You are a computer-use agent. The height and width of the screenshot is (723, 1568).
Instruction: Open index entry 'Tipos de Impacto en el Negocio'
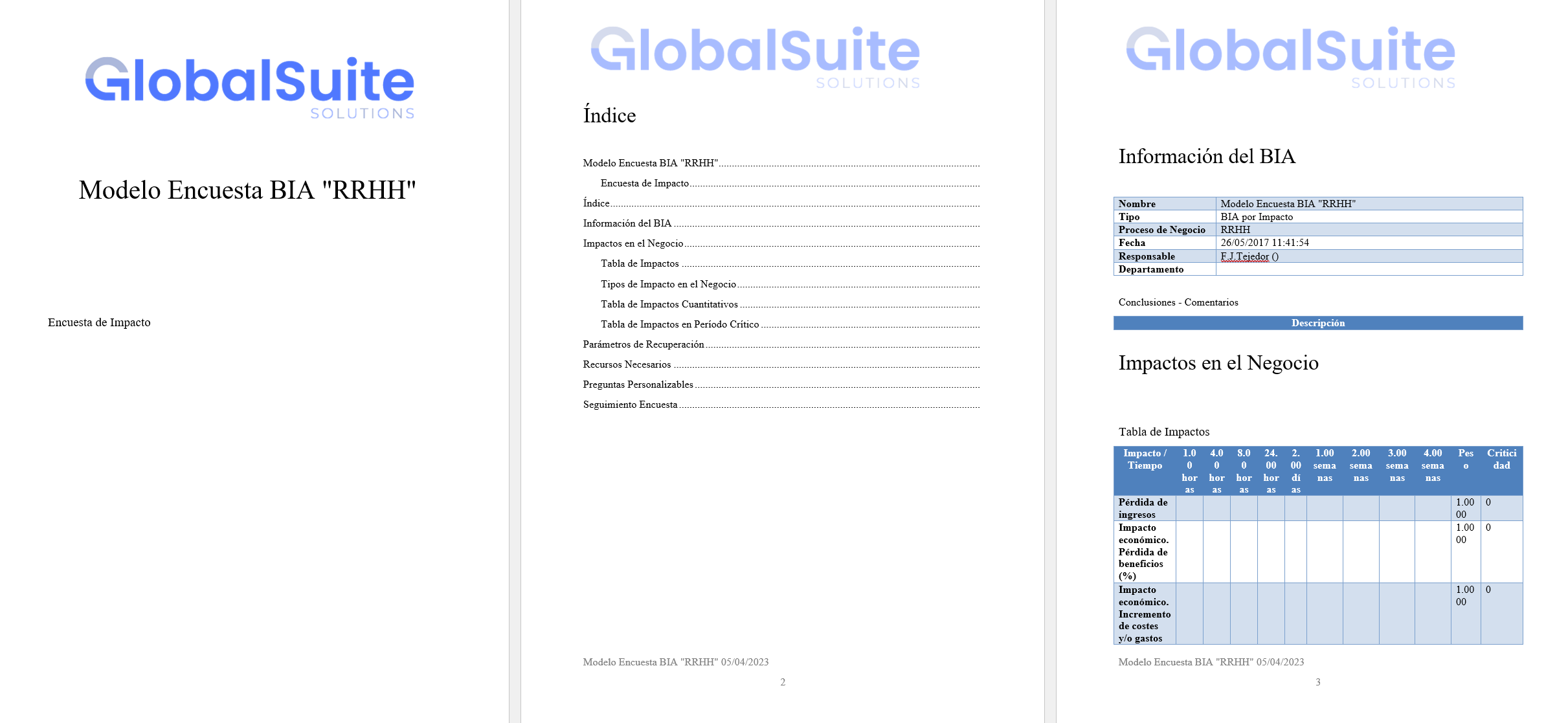point(790,284)
